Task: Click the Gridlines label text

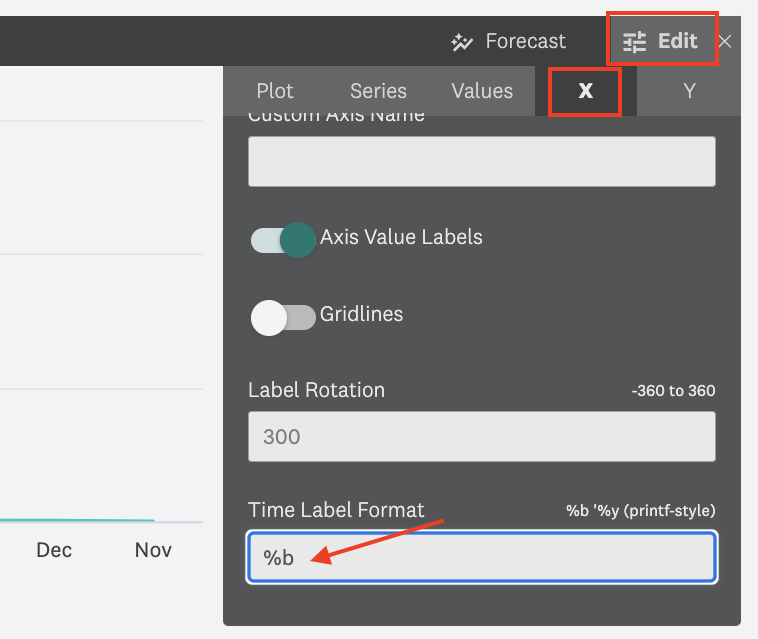Action: click(x=361, y=314)
